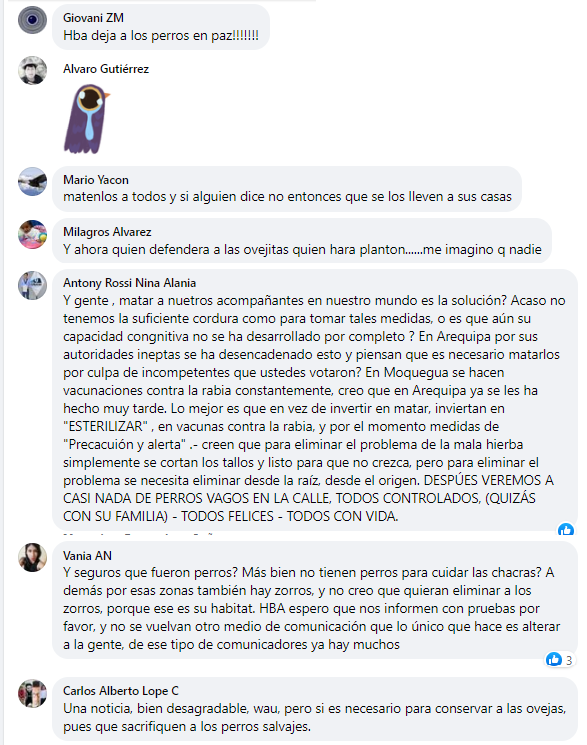Open Antony Rossi Nina Alania's name link
The width and height of the screenshot is (587, 745).
click(130, 283)
